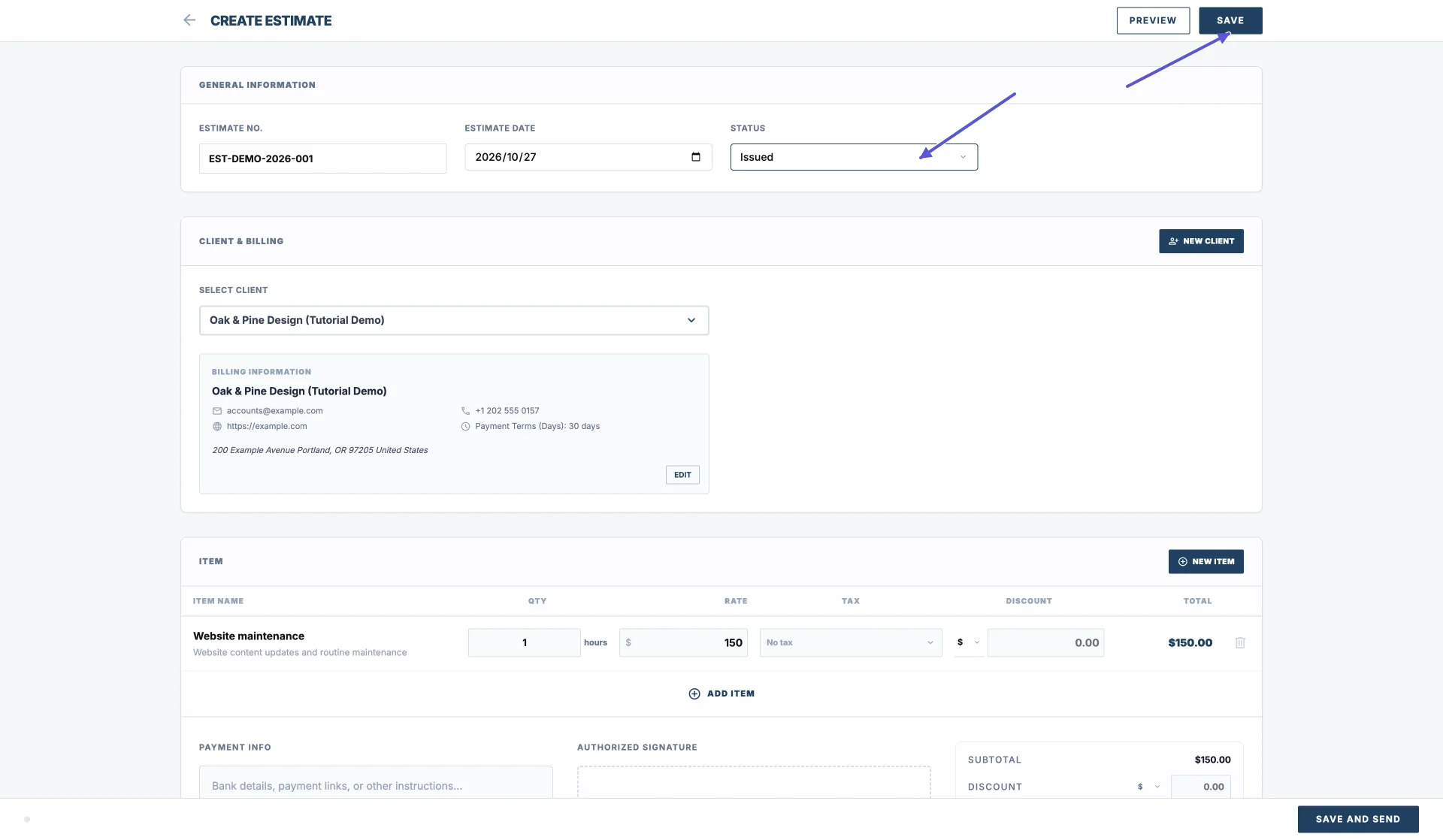The image size is (1443, 840).
Task: Click the Authorized Signature upload box
Action: [754, 782]
